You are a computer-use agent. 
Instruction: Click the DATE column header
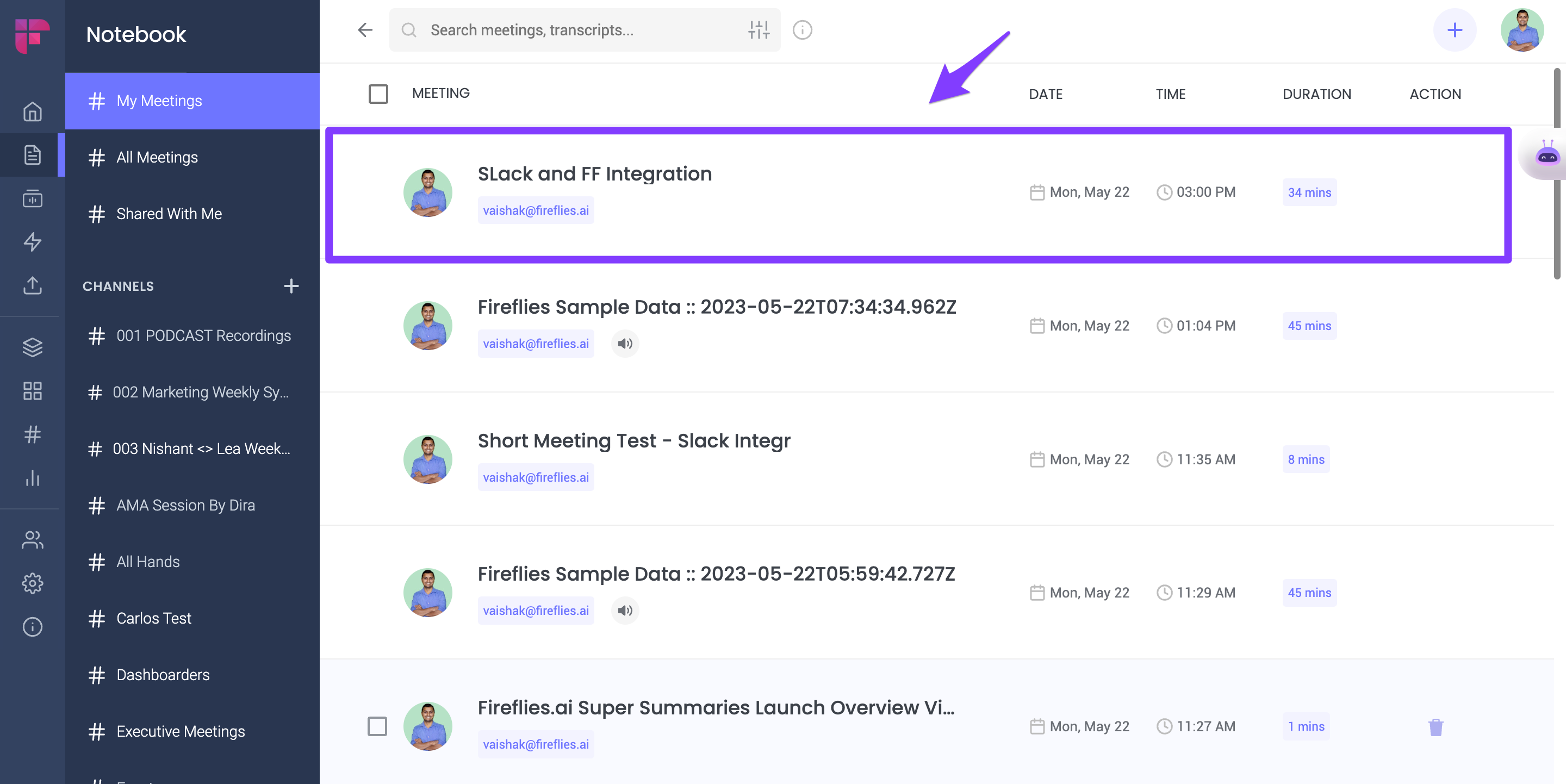1046,94
